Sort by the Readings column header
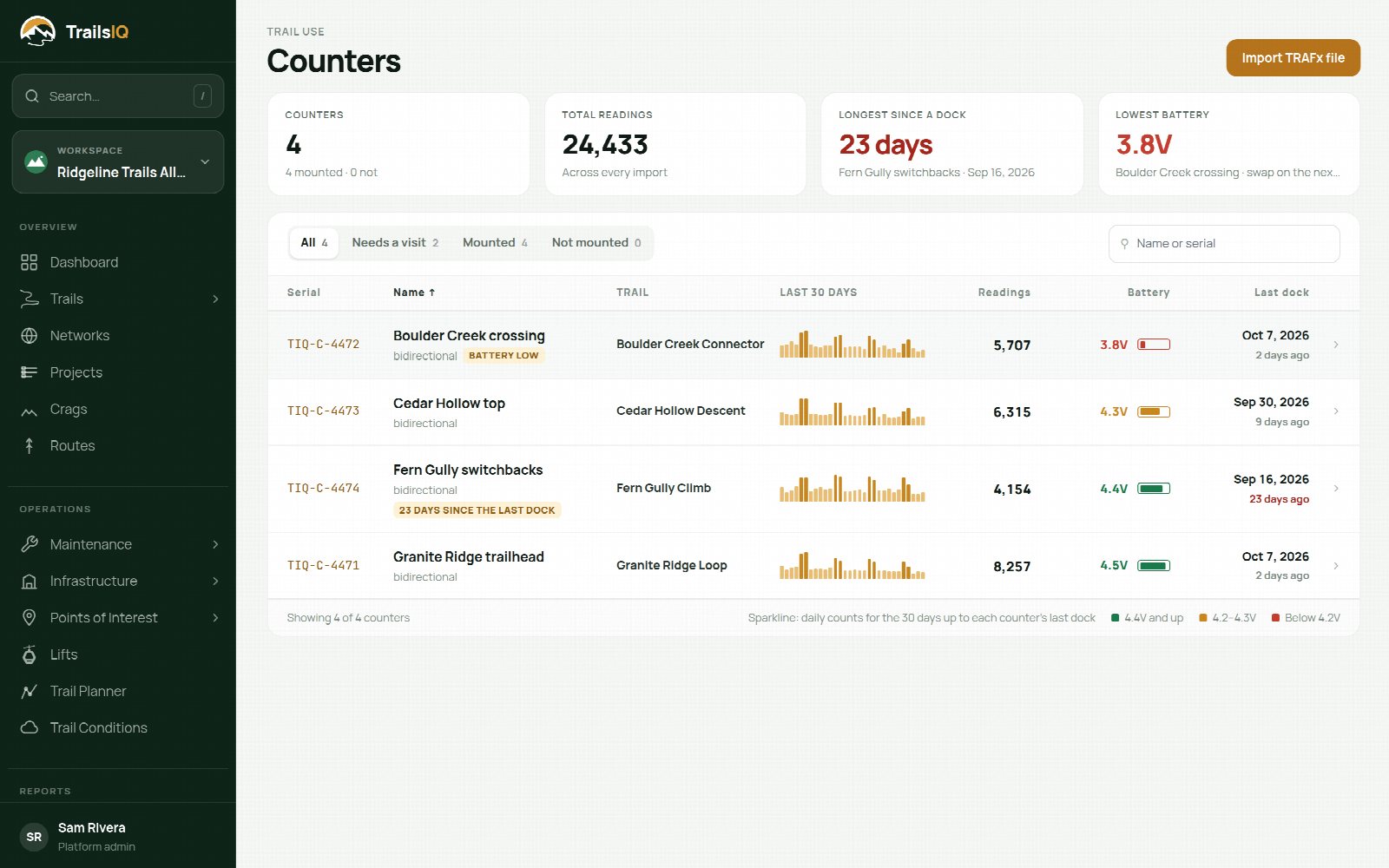 pyautogui.click(x=1004, y=293)
